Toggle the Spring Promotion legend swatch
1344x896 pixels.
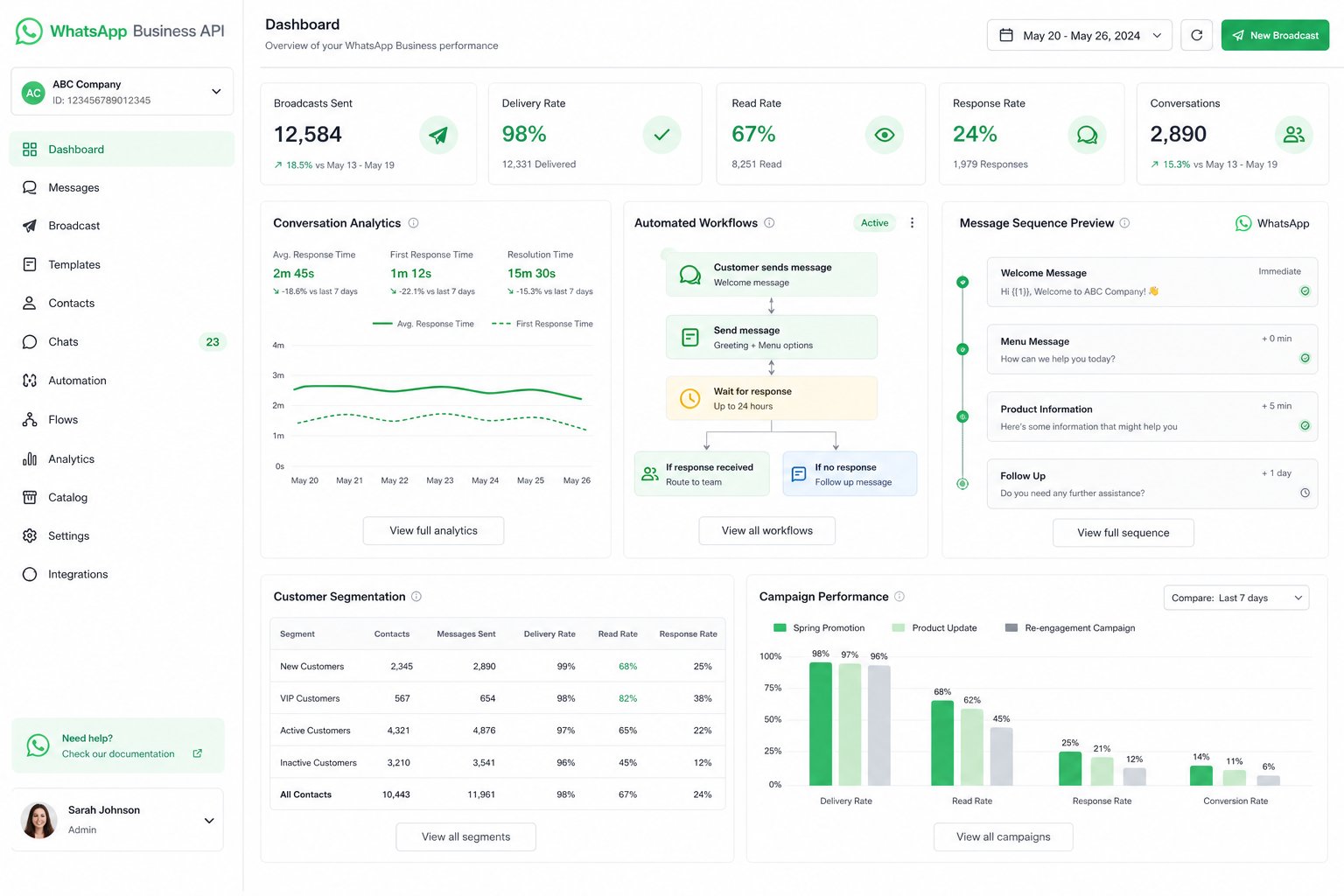tap(780, 627)
